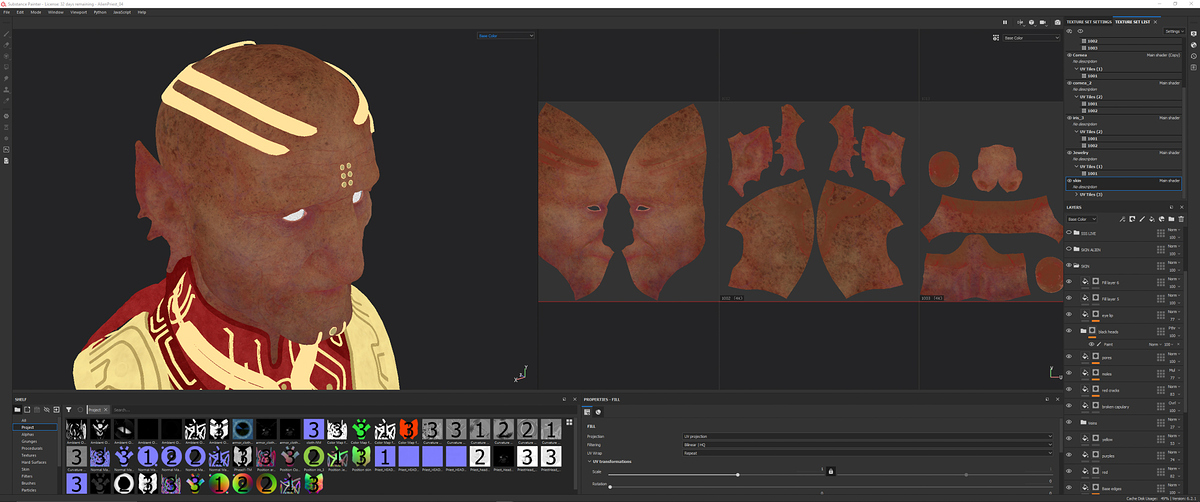The height and width of the screenshot is (502, 1200).
Task: Open the Viewport menu
Action: (x=79, y=12)
